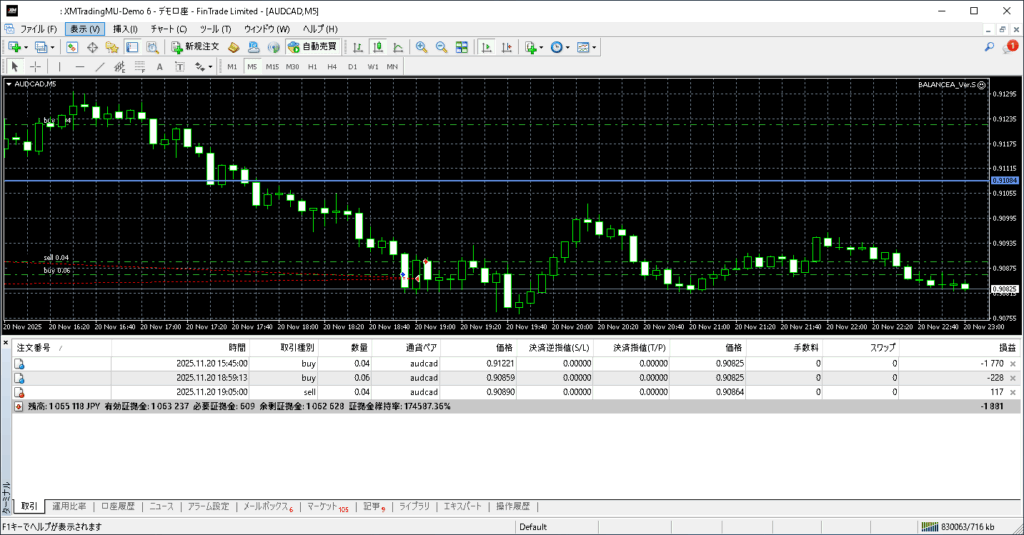
Task: Toggle 自動売買 auto trading
Action: click(x=312, y=47)
